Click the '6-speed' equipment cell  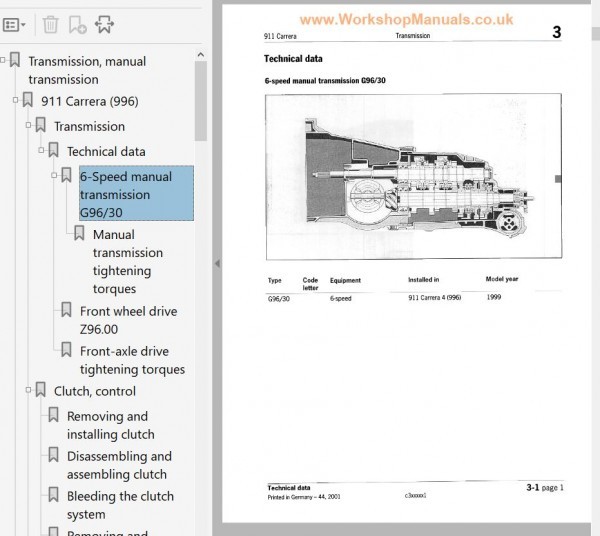[x=341, y=298]
